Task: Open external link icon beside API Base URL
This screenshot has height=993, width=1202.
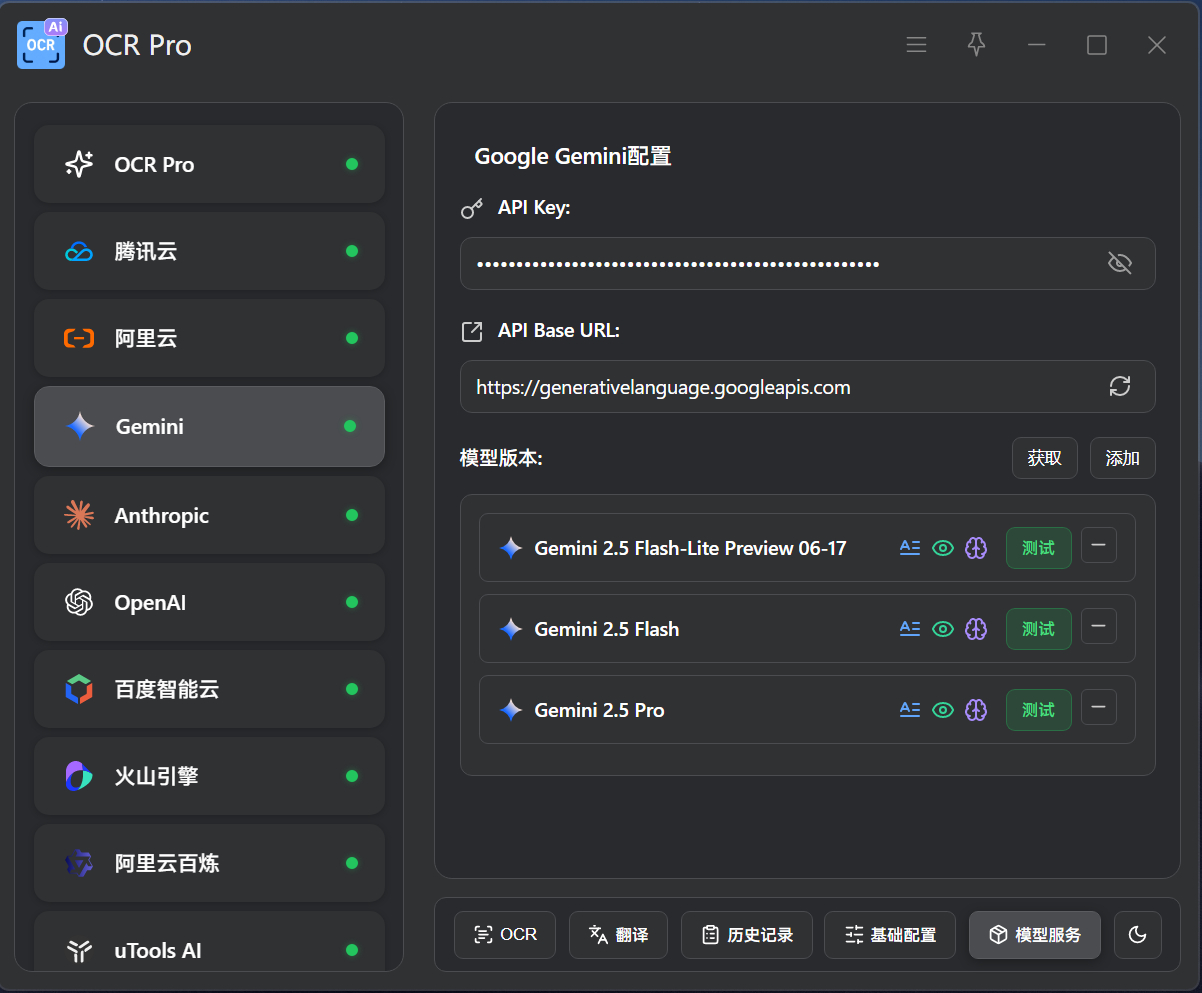Action: 472,331
